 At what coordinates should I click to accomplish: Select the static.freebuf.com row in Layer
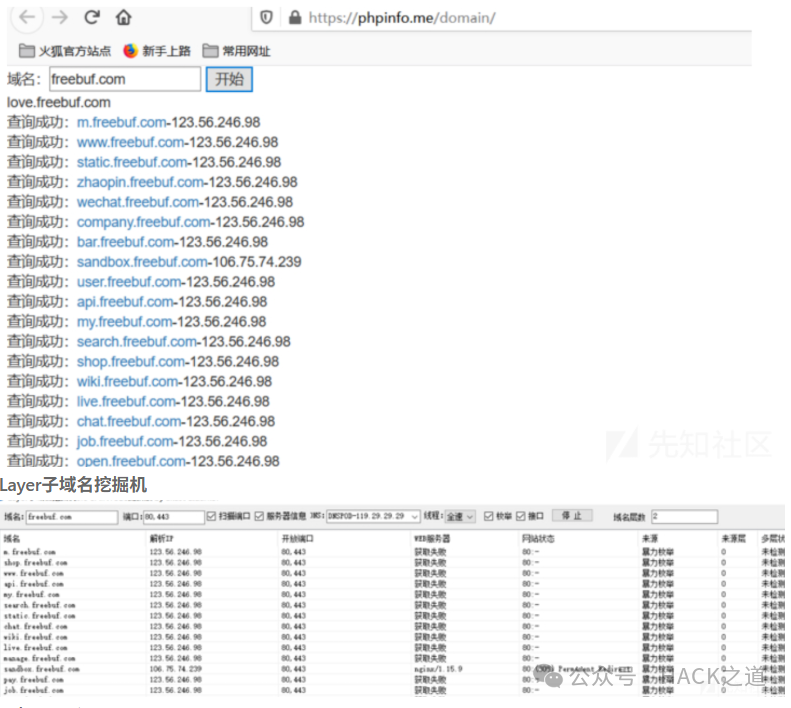tap(392, 616)
